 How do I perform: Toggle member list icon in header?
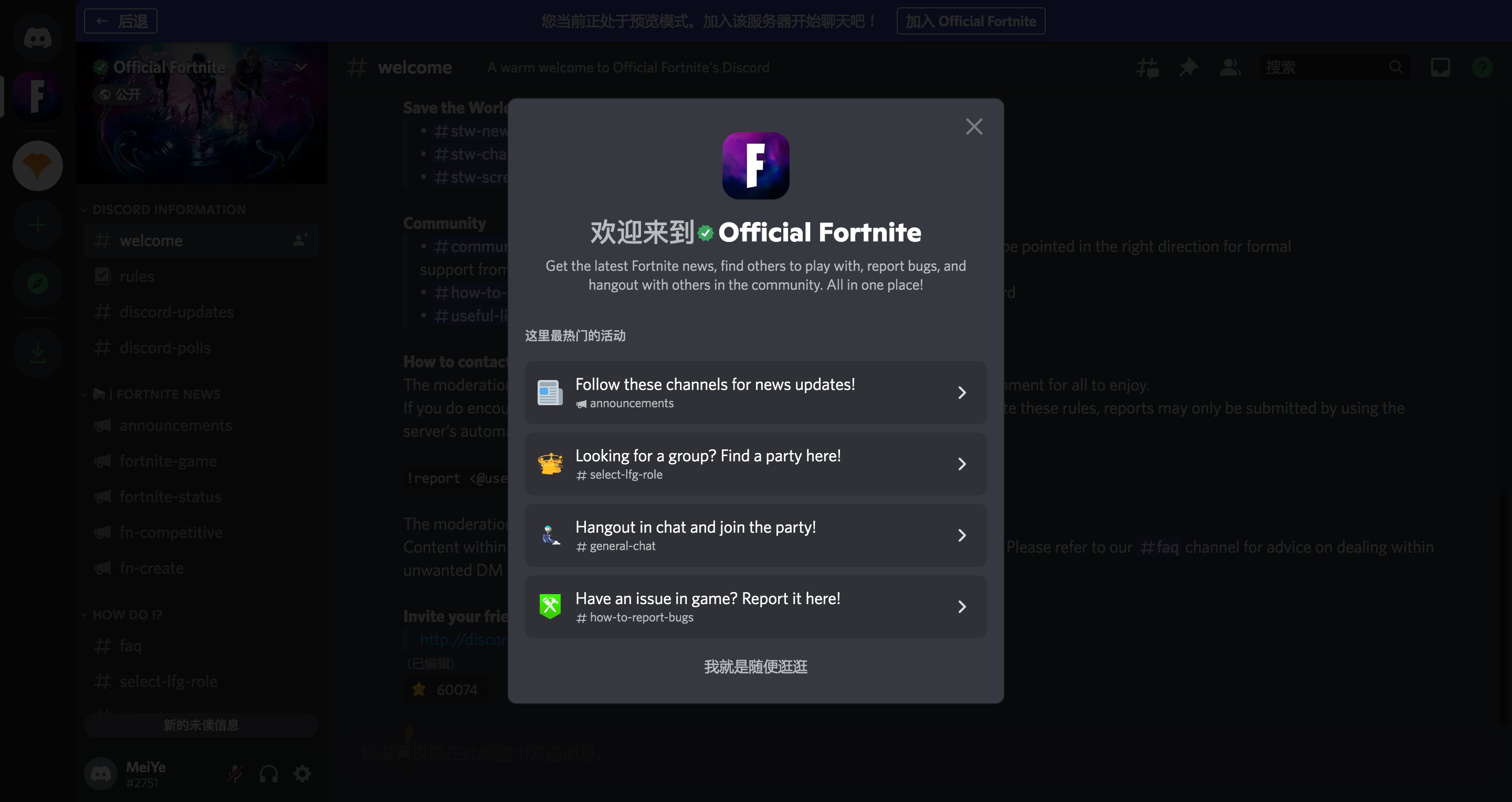[x=1230, y=68]
